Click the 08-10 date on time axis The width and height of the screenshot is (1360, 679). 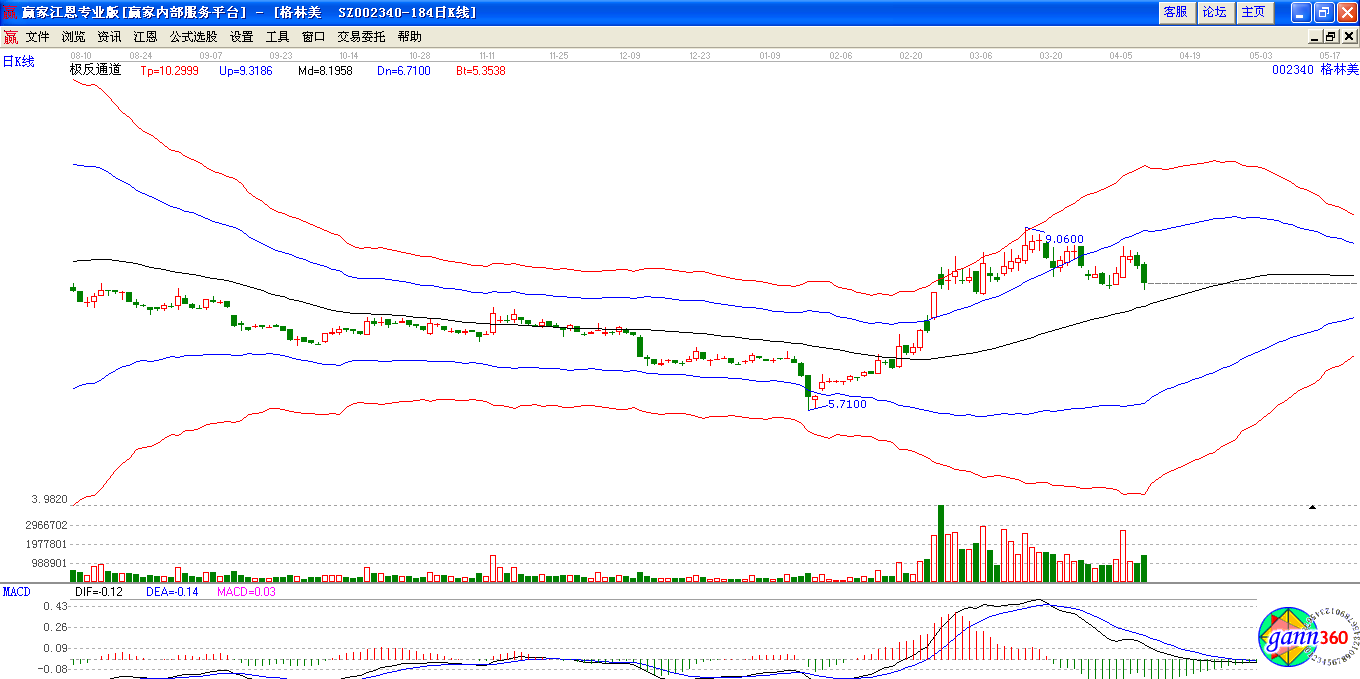click(81, 56)
